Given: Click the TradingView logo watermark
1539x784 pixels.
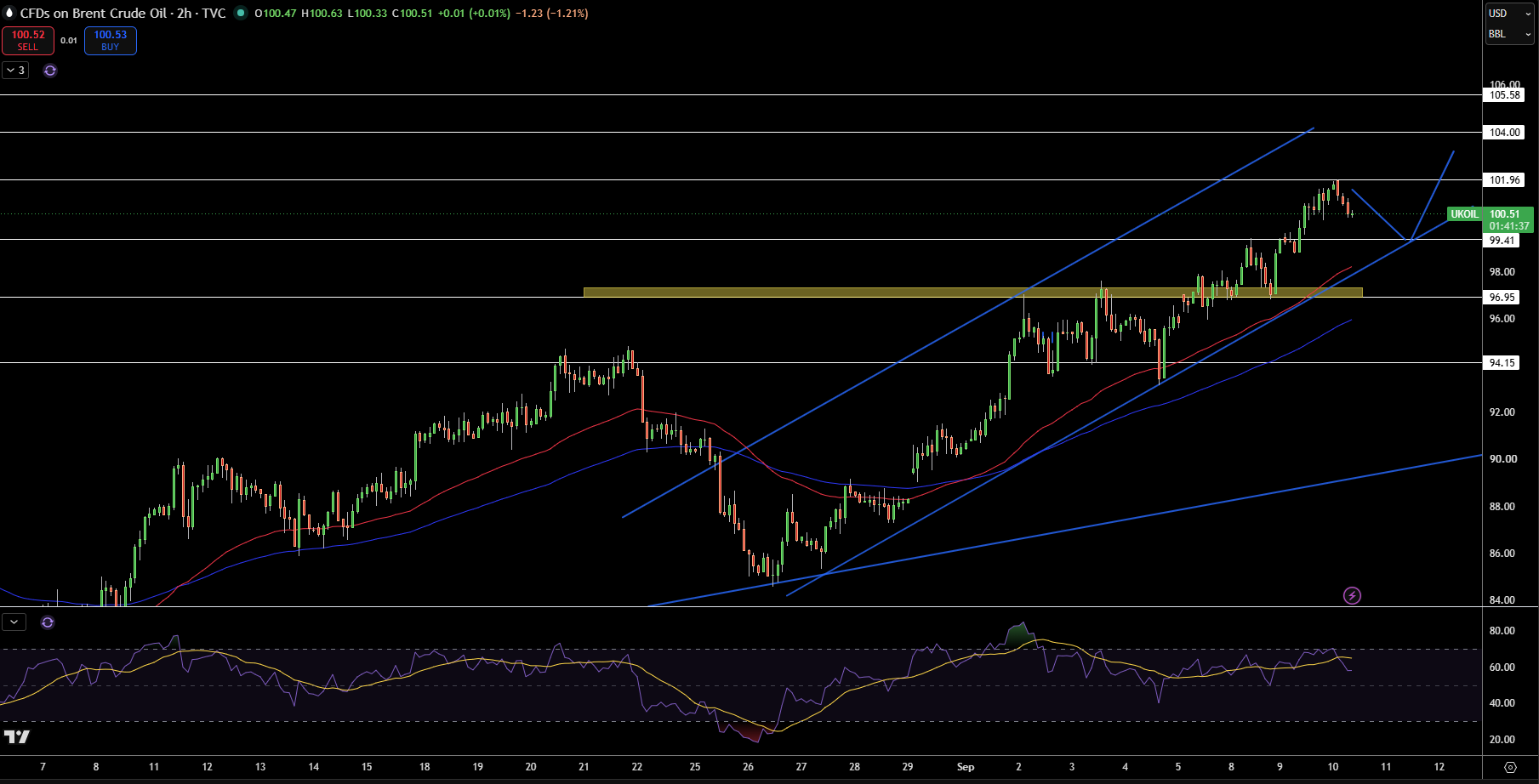Looking at the screenshot, I should click(17, 736).
